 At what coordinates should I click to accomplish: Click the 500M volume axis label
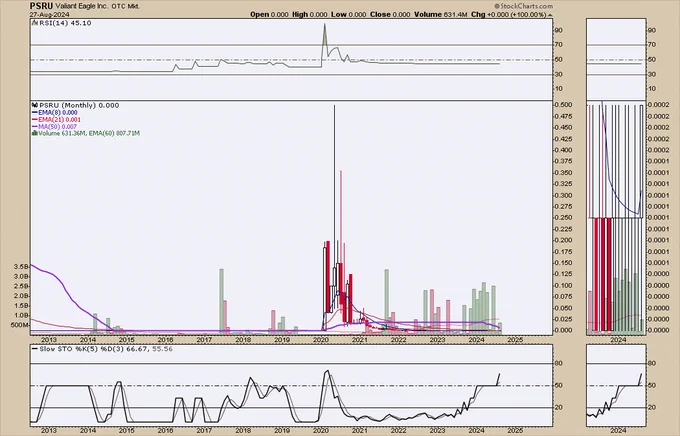20,325
